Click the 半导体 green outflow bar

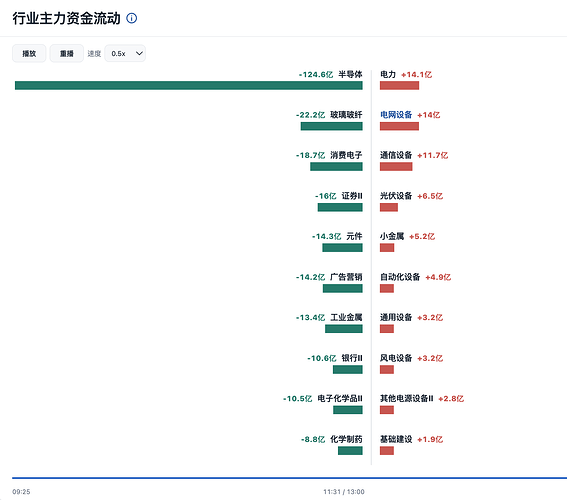tap(189, 85)
